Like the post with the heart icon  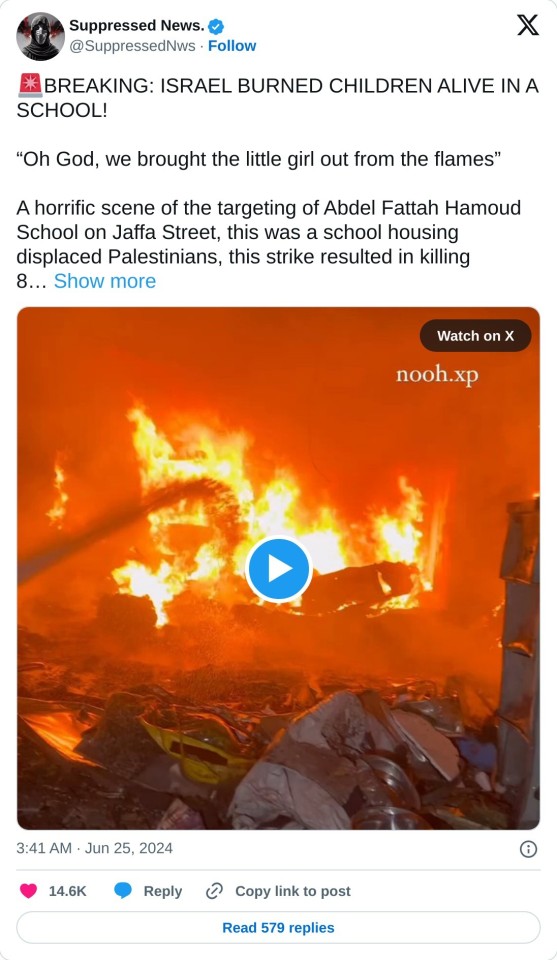(x=29, y=891)
